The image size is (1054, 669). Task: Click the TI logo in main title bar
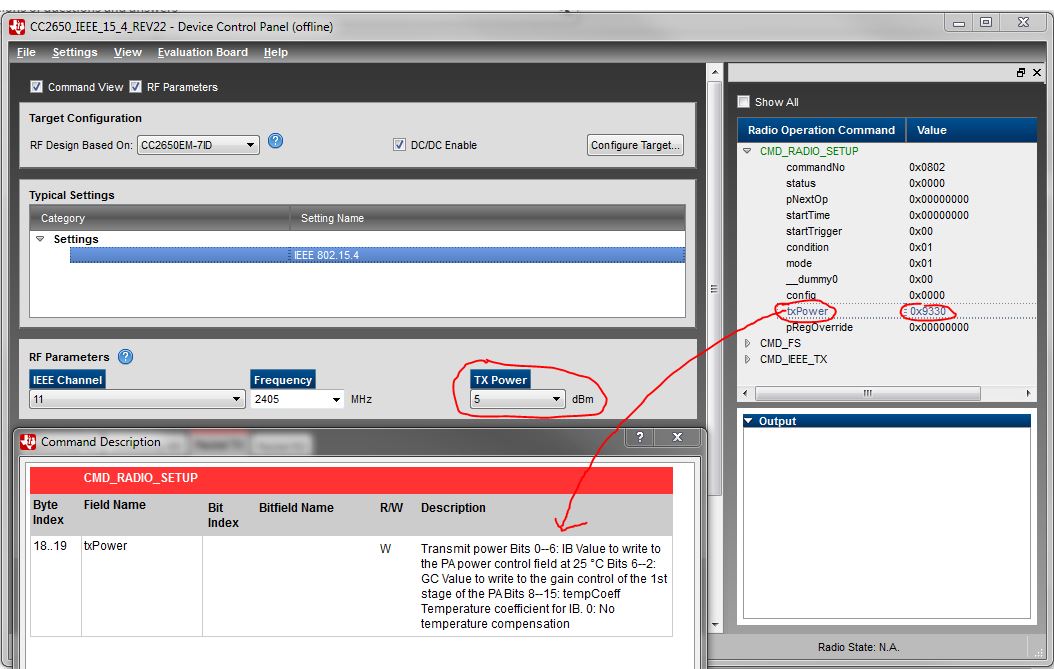coord(17,27)
